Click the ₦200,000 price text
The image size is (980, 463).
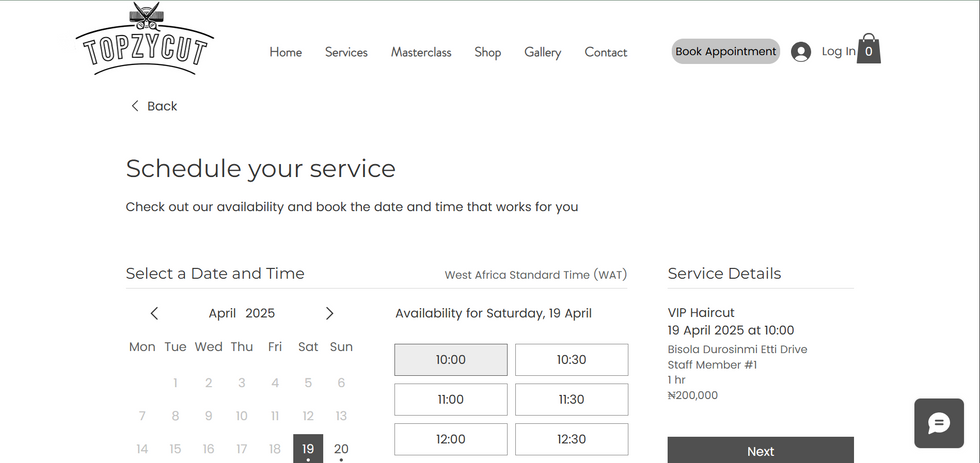692,396
